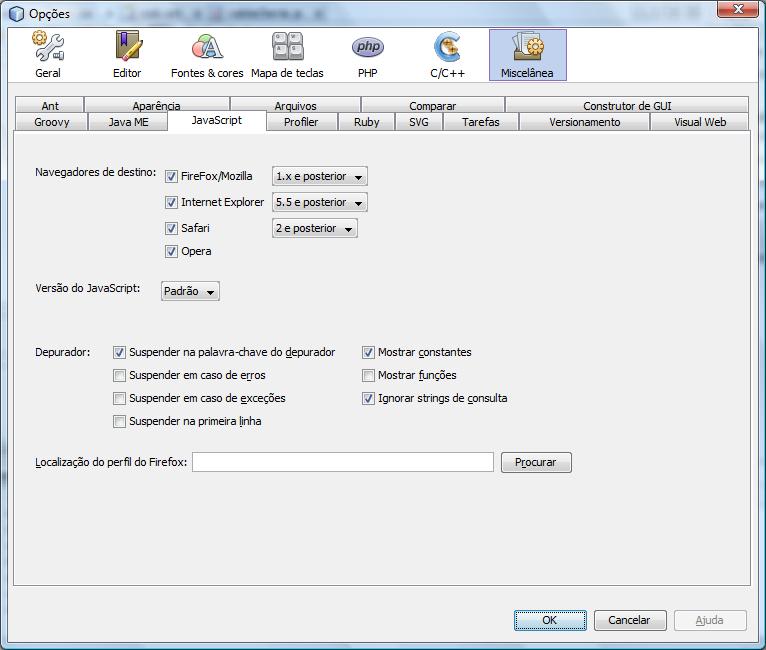The image size is (766, 650).
Task: Switch to the Profiler tab
Action: point(301,122)
